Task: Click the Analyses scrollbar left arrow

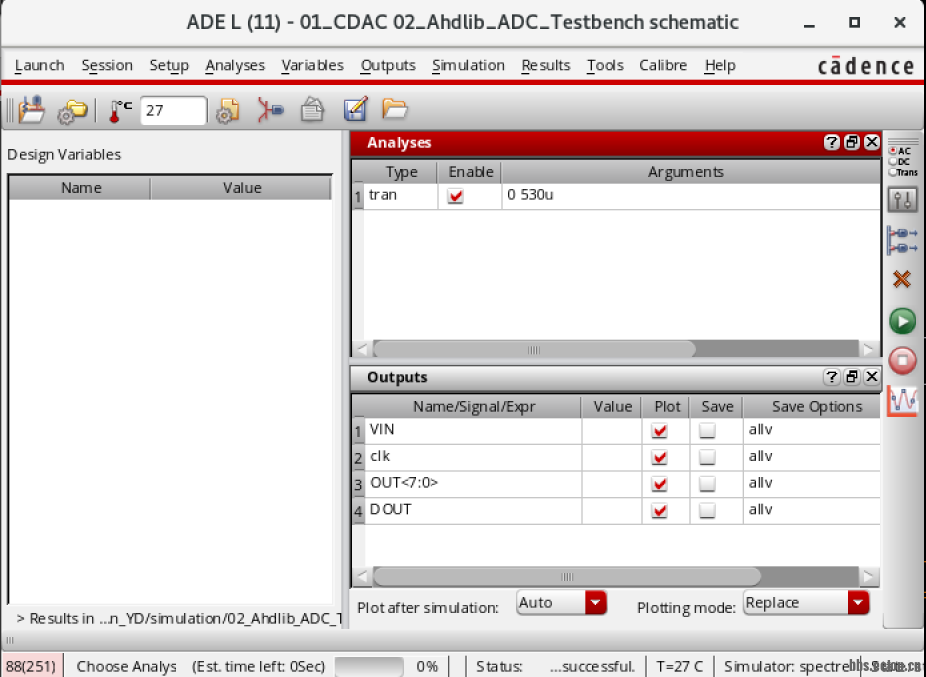Action: pyautogui.click(x=362, y=349)
